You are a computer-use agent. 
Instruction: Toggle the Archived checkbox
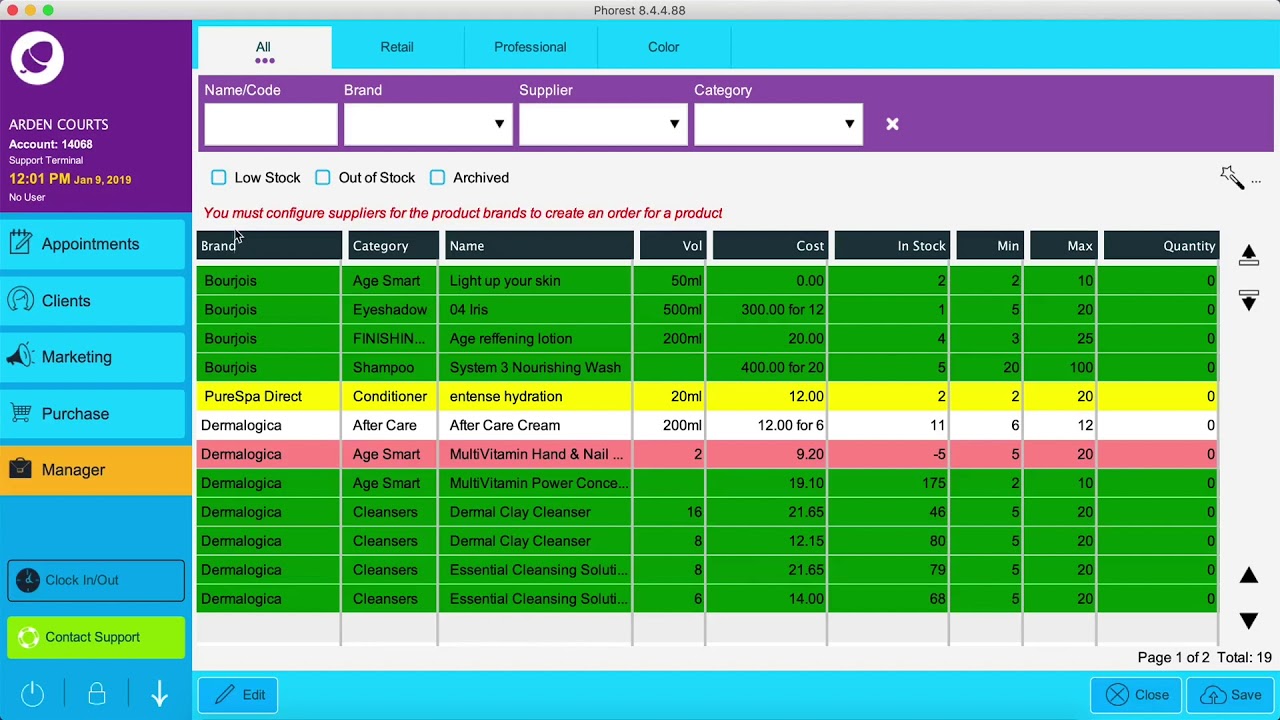click(437, 177)
